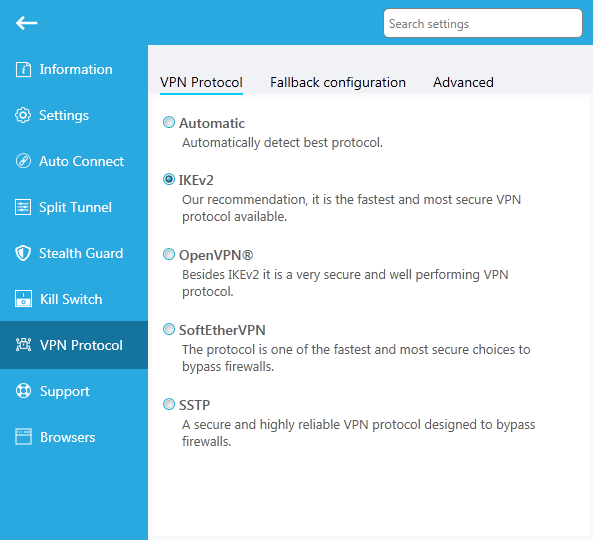
Task: Click the Browsers window icon
Action: (23, 437)
